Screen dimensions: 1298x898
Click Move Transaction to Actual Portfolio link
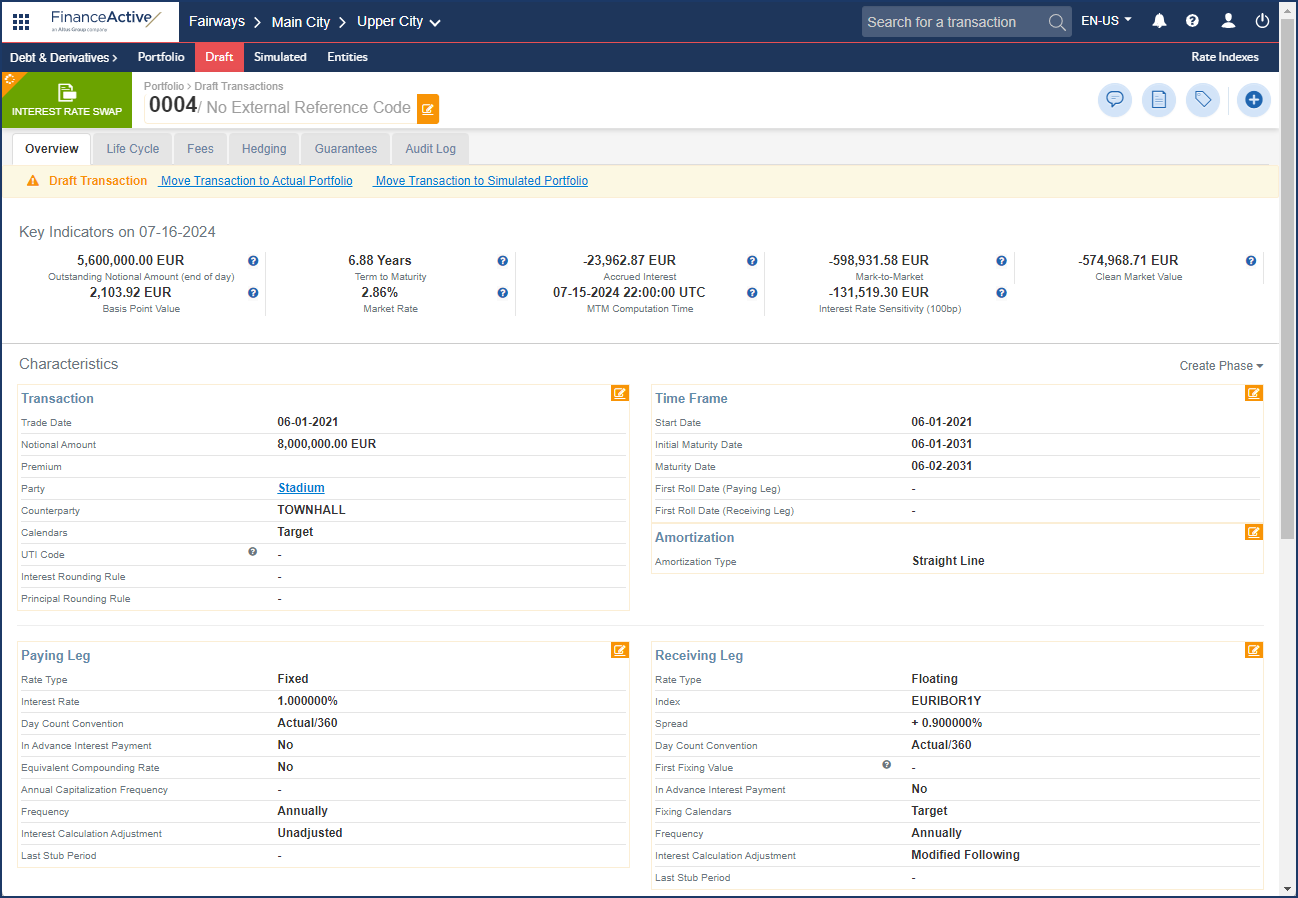click(256, 181)
